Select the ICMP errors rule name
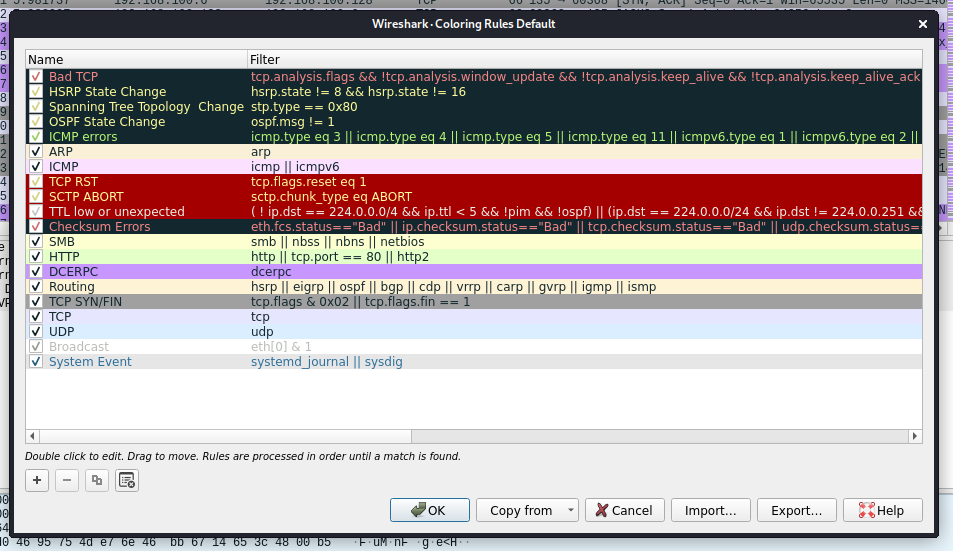Viewport: 953px width, 551px height. [x=83, y=137]
